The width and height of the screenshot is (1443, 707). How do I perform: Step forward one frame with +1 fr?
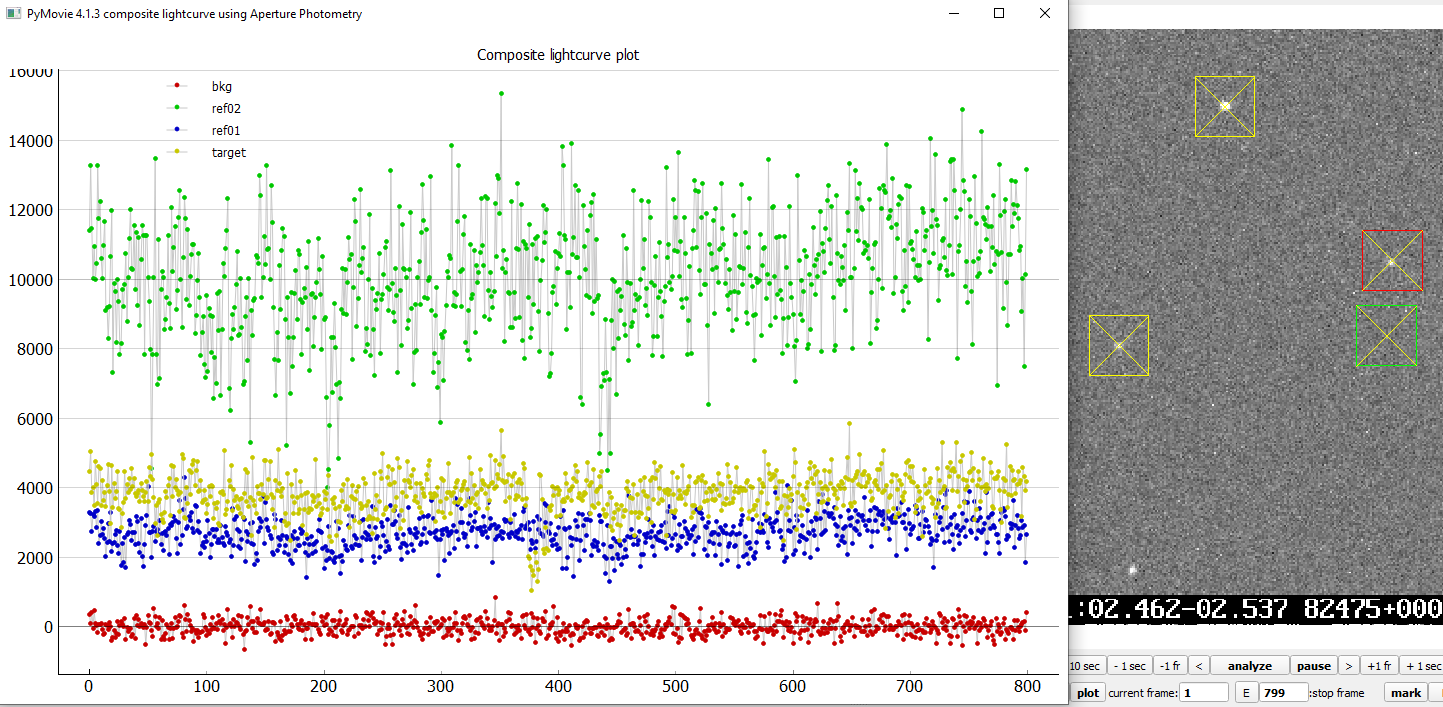(x=1380, y=666)
